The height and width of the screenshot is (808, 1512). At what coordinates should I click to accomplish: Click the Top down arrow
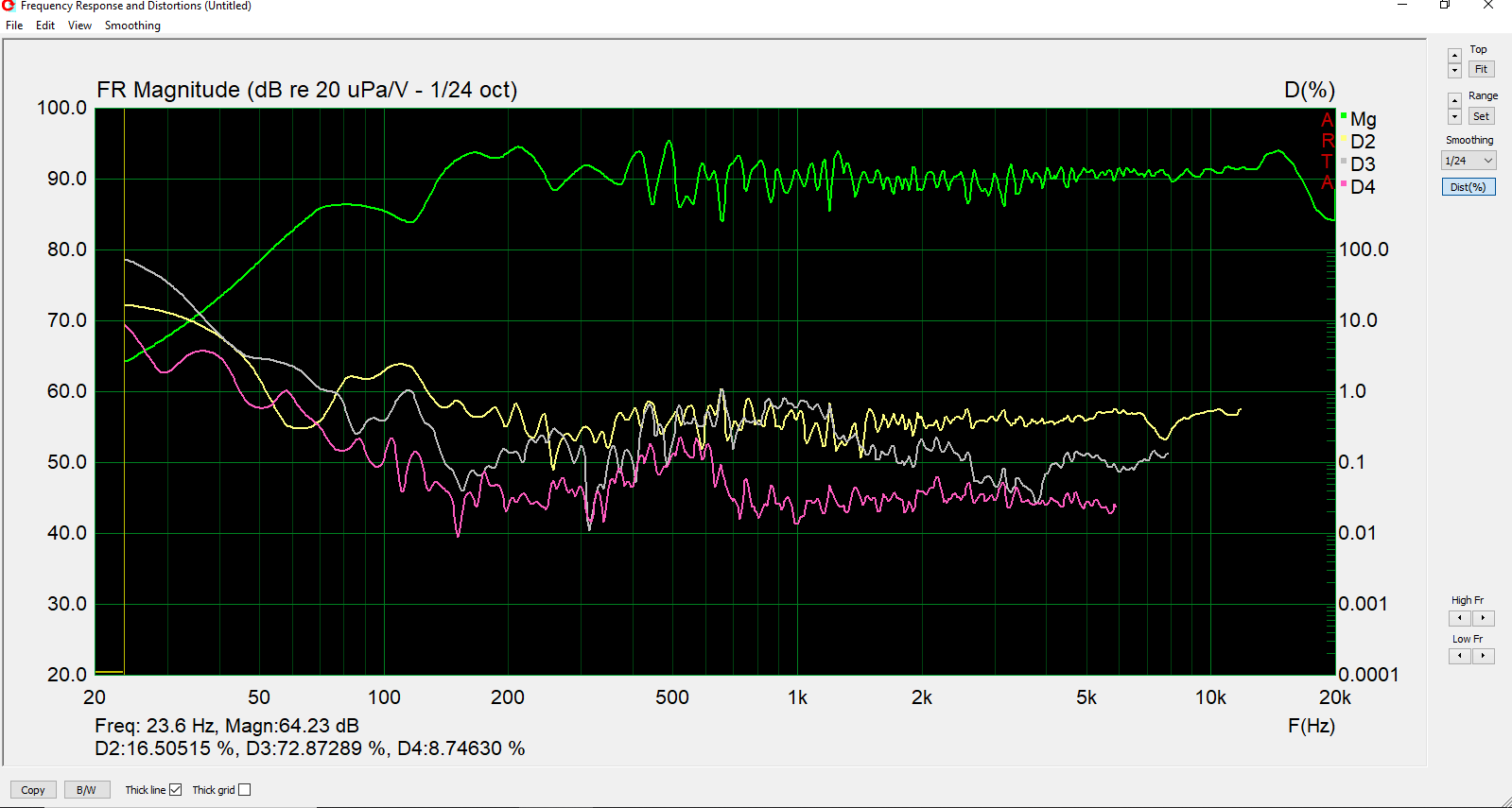[1454, 71]
